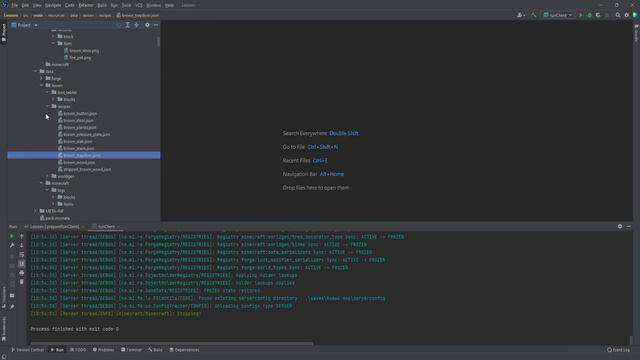Screen dimensions: 640x360
Task: Open Run panel settings gear
Action: [620, 227]
